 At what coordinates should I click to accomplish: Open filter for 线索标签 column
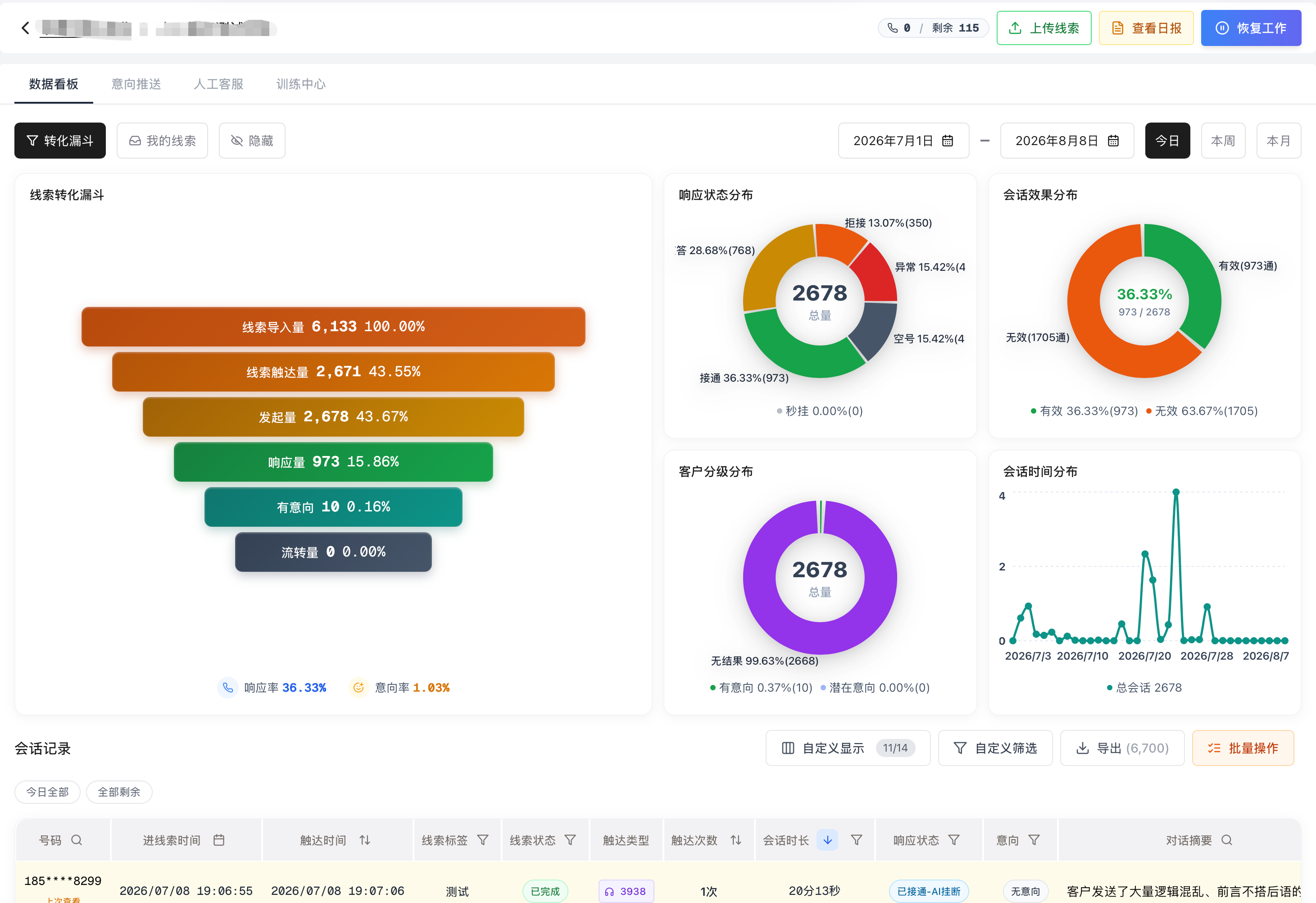pyautogui.click(x=482, y=839)
